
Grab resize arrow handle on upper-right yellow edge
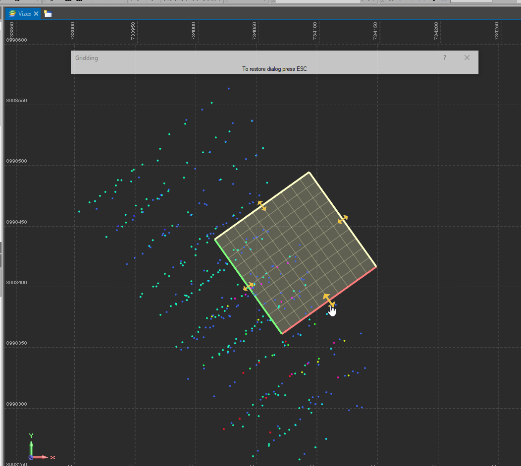click(x=343, y=219)
